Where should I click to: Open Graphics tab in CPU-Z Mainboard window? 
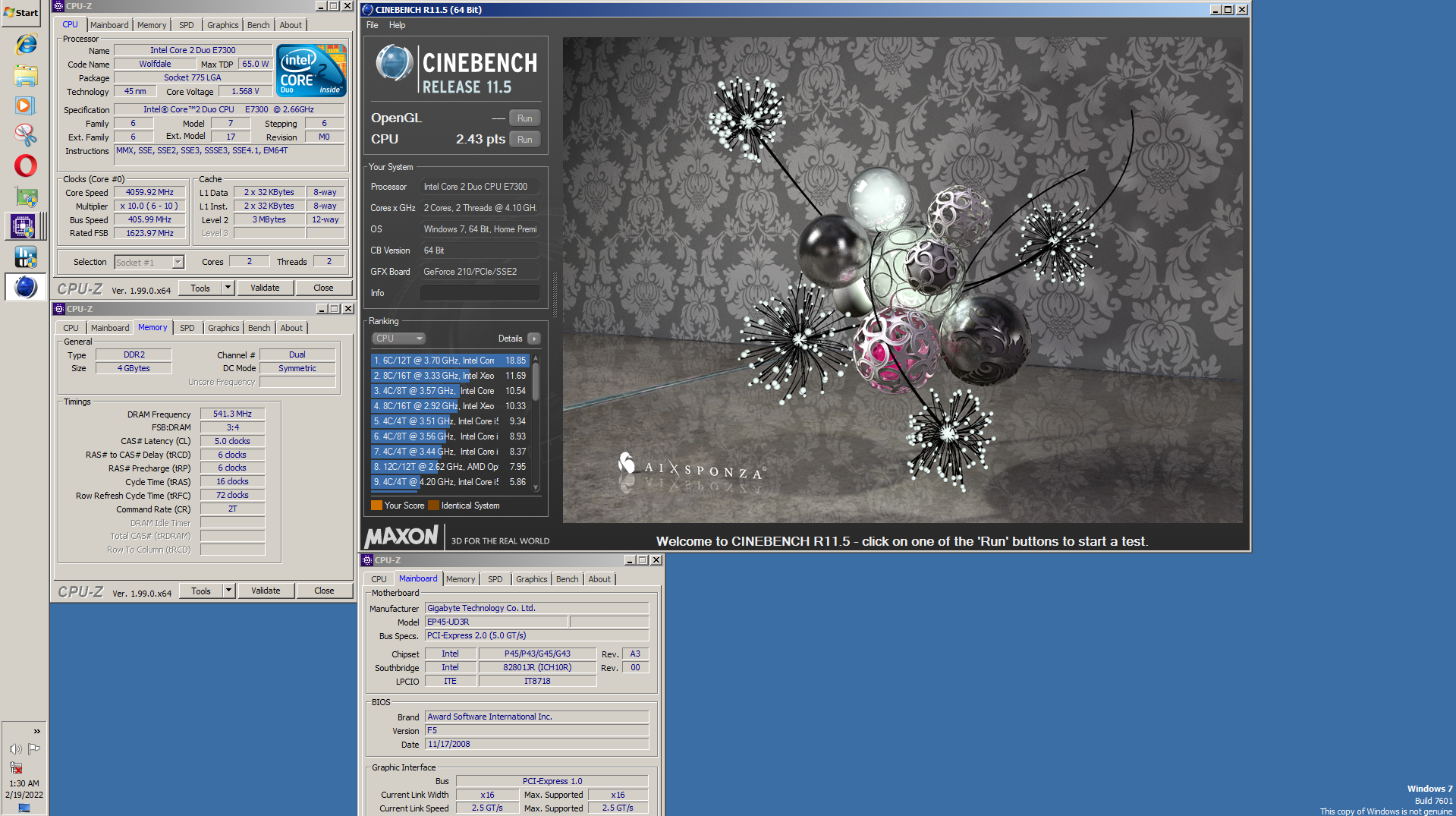532,579
